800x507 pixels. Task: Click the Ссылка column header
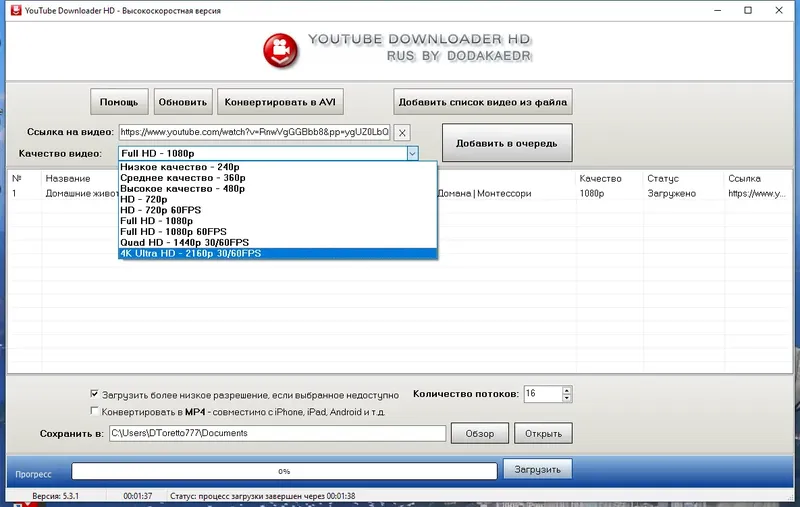[x=744, y=179]
